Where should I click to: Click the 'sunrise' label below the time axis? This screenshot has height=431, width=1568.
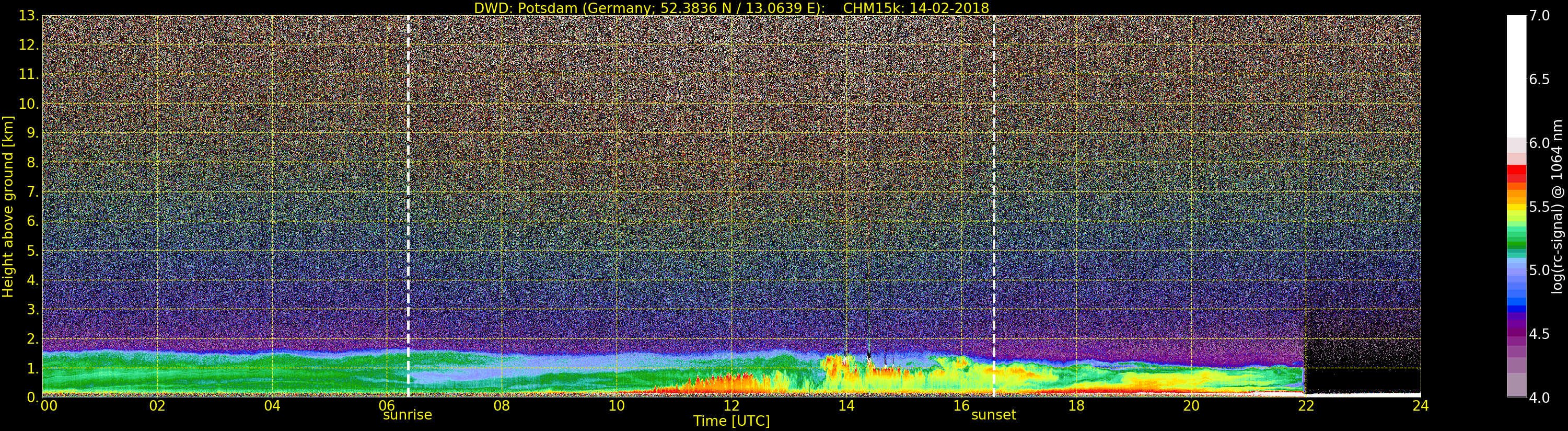tap(407, 415)
